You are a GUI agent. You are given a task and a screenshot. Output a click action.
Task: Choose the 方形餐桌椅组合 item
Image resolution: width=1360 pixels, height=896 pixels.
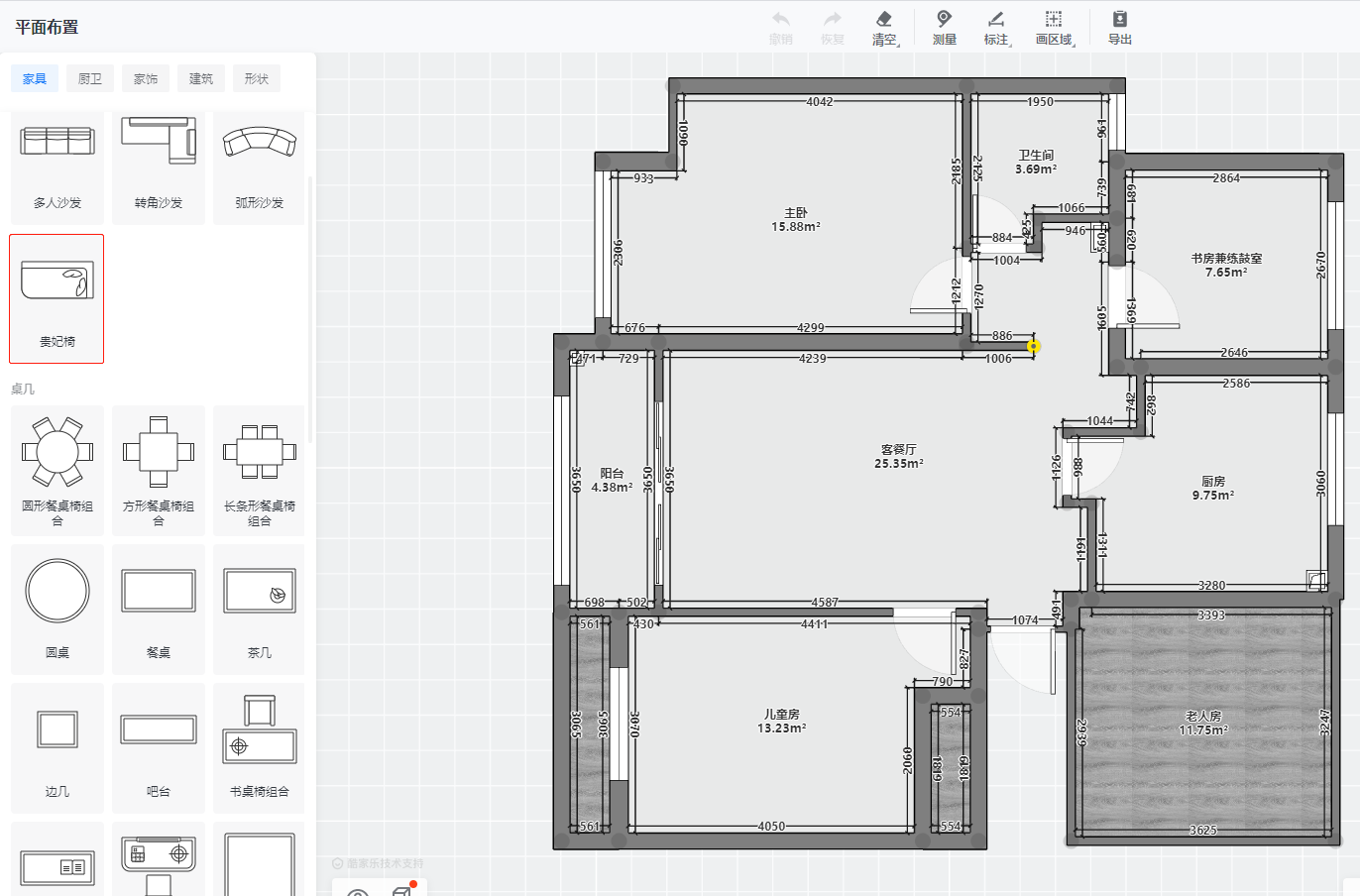click(159, 471)
